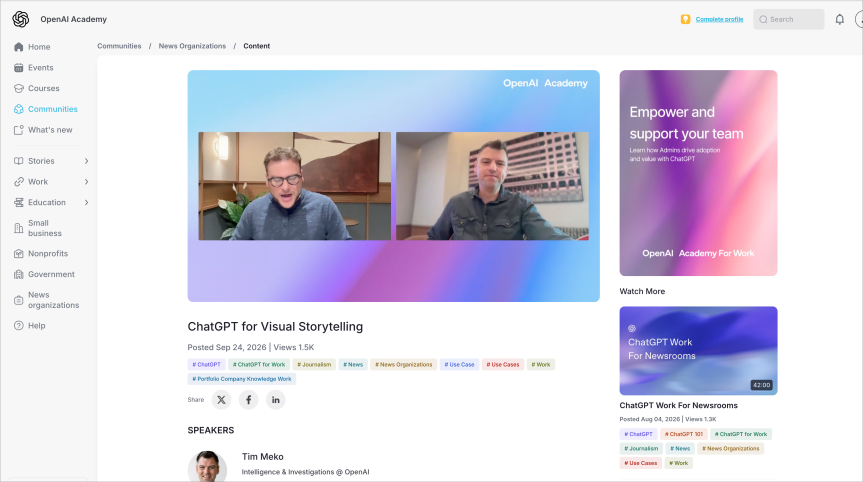Share the video on Facebook
The height and width of the screenshot is (482, 863).
tap(248, 400)
